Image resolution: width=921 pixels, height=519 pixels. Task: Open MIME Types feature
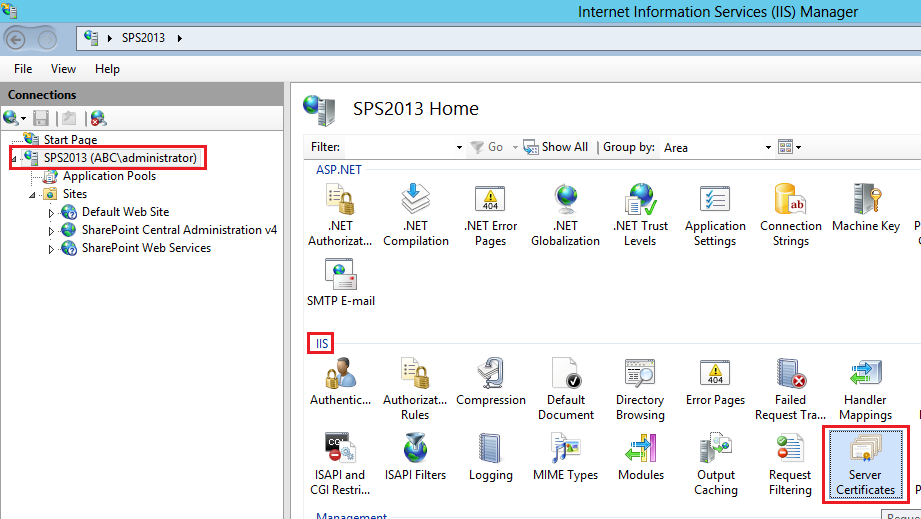566,457
